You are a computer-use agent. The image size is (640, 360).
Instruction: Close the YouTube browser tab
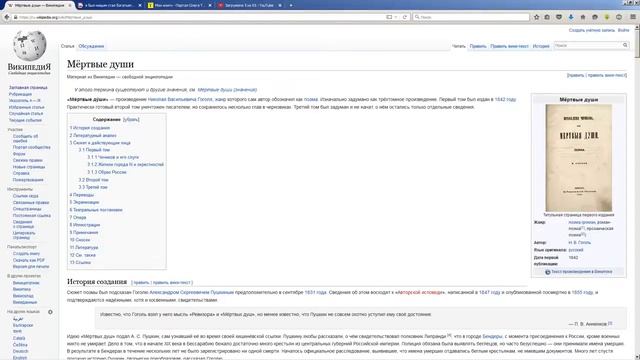coord(280,5)
